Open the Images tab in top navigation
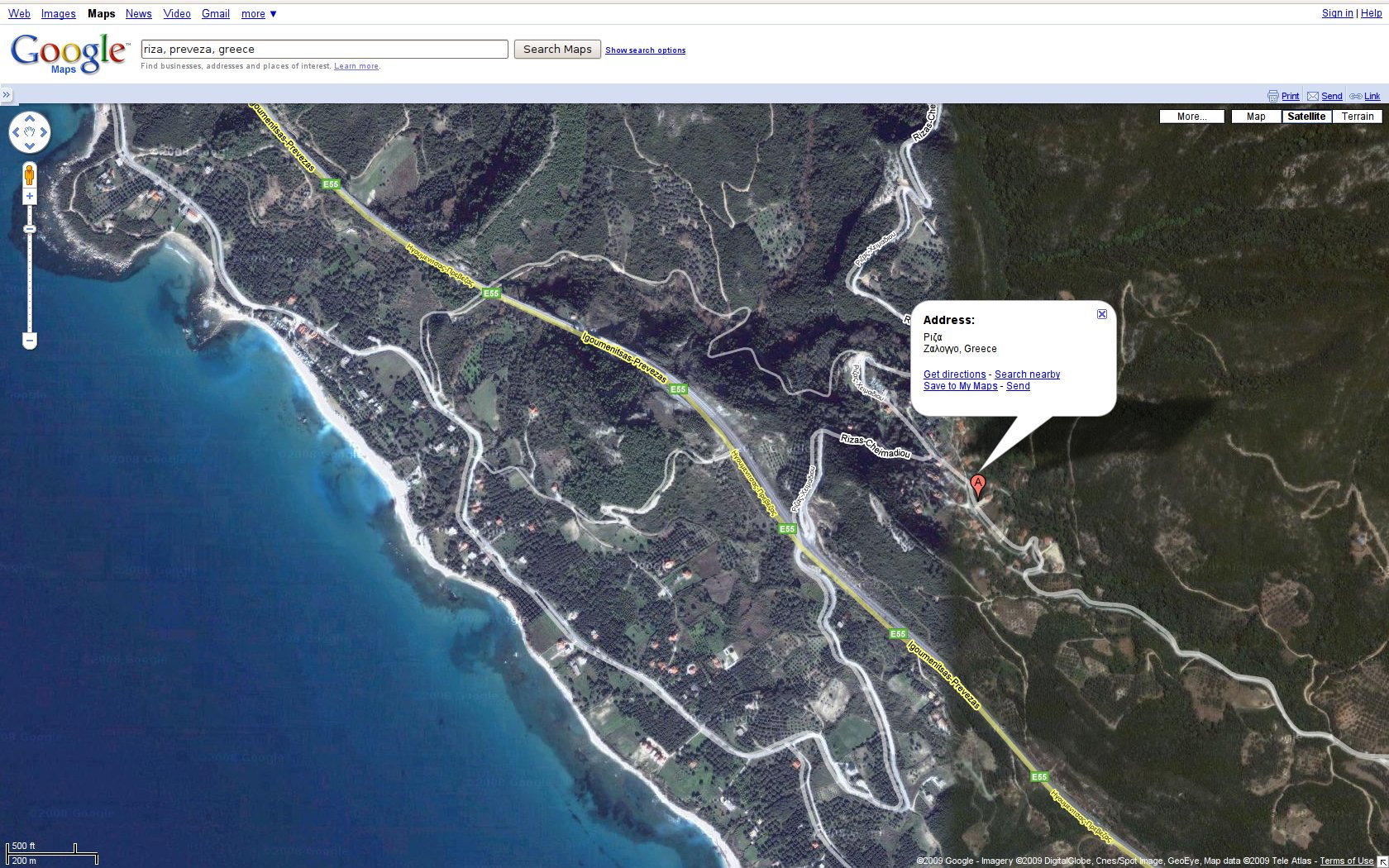1389x868 pixels. click(x=58, y=14)
